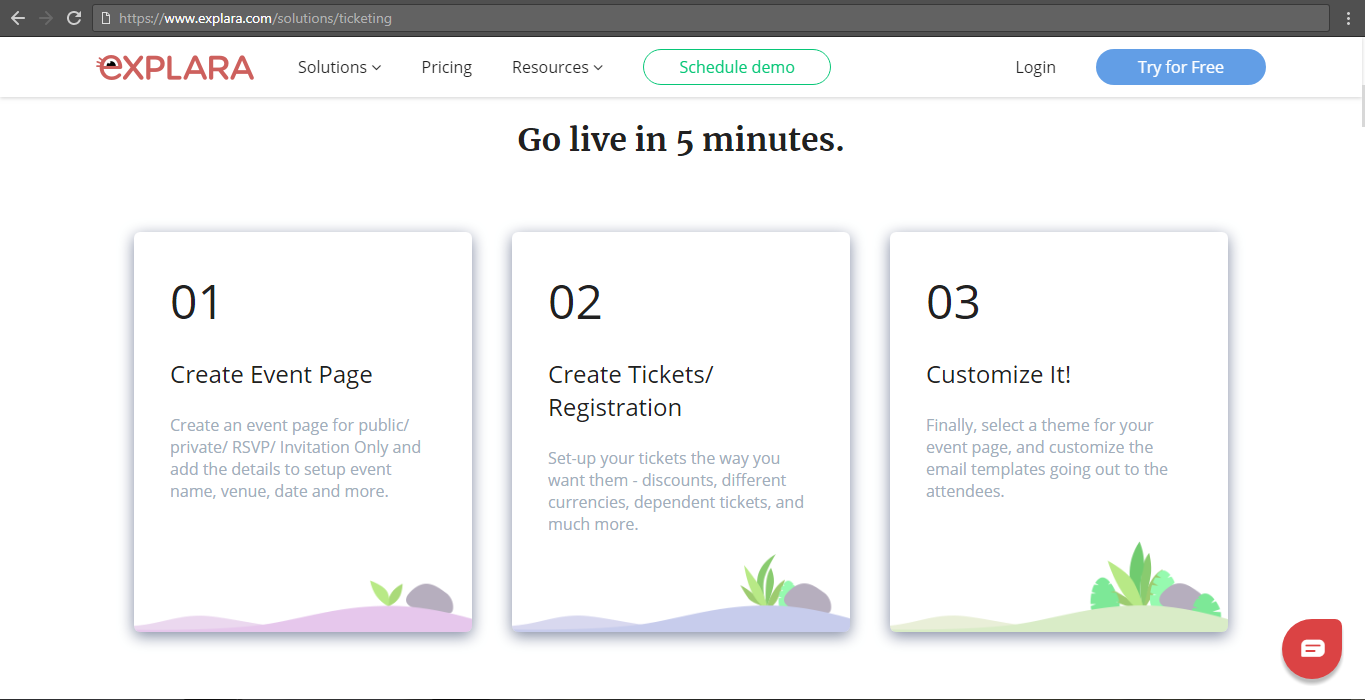Image resolution: width=1365 pixels, height=700 pixels.
Task: Click the Login link
Action: click(1035, 67)
